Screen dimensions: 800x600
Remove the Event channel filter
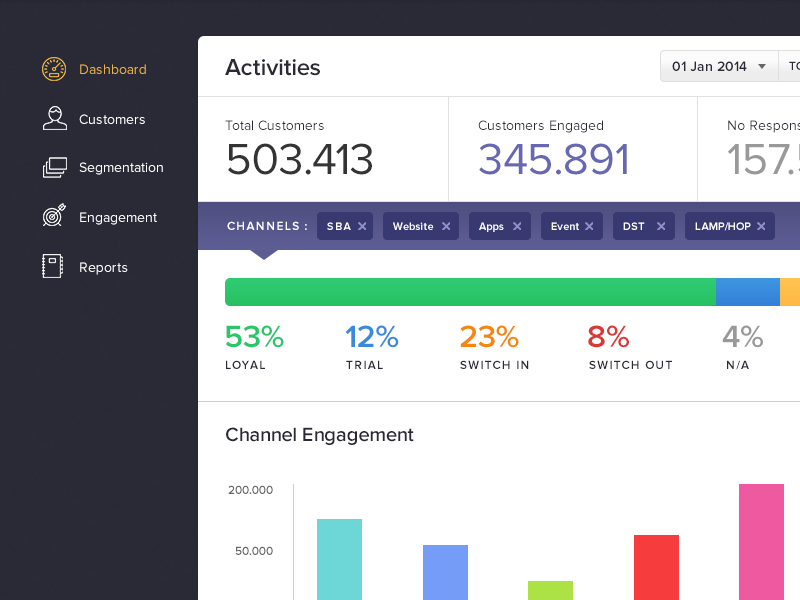pos(589,226)
